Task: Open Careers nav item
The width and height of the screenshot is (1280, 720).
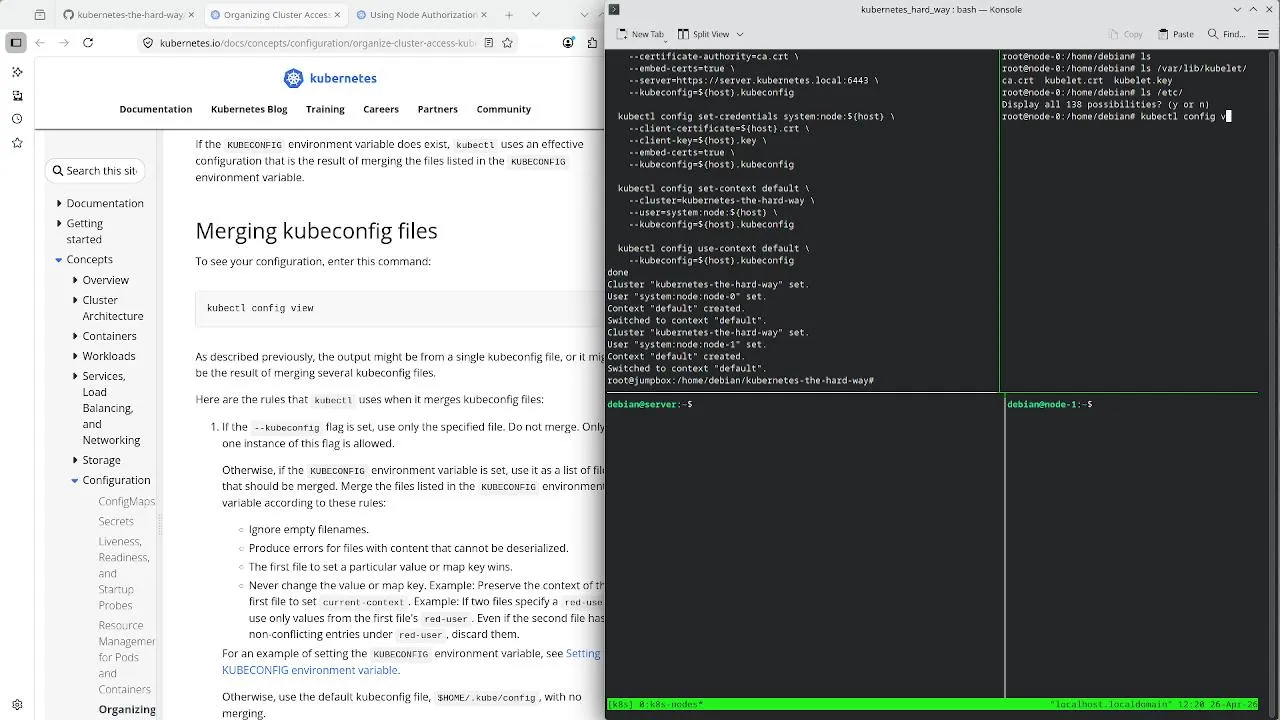Action: click(x=381, y=109)
